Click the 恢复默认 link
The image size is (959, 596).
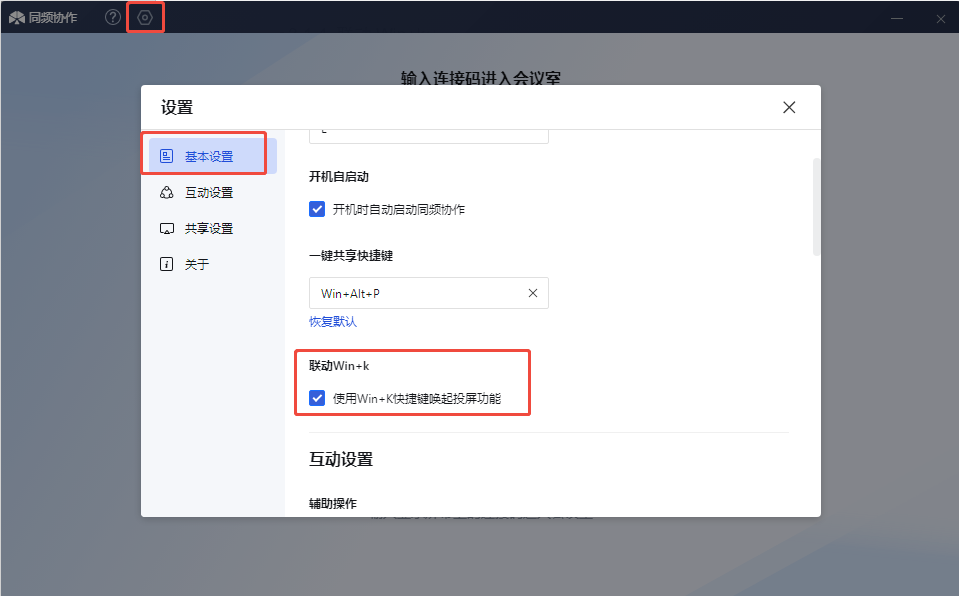point(333,322)
